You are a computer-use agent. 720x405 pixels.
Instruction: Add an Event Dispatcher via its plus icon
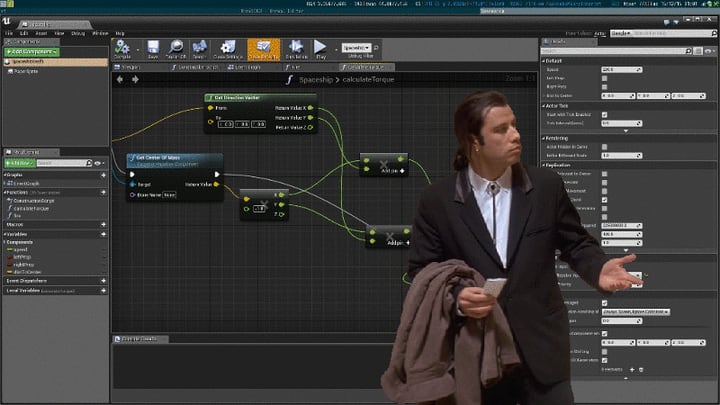click(x=103, y=281)
